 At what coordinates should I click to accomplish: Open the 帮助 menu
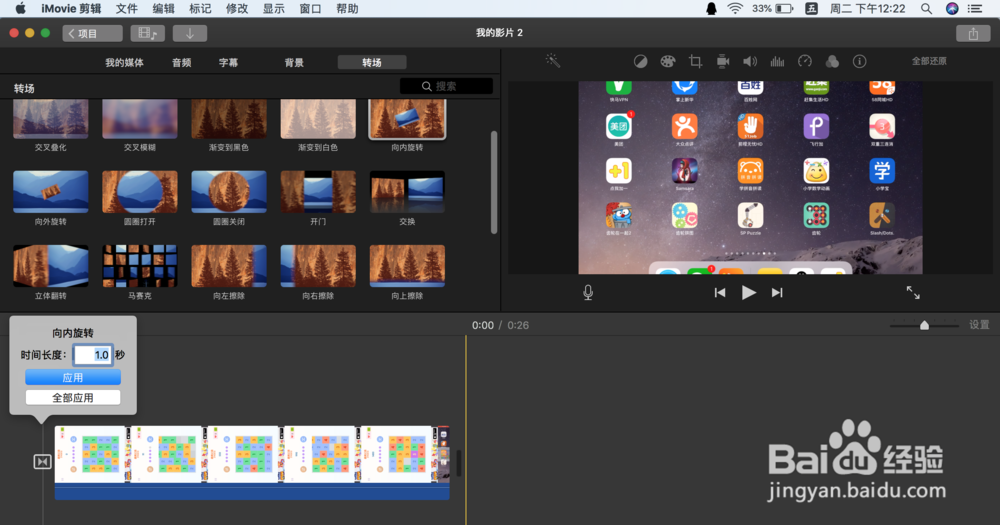(x=347, y=8)
